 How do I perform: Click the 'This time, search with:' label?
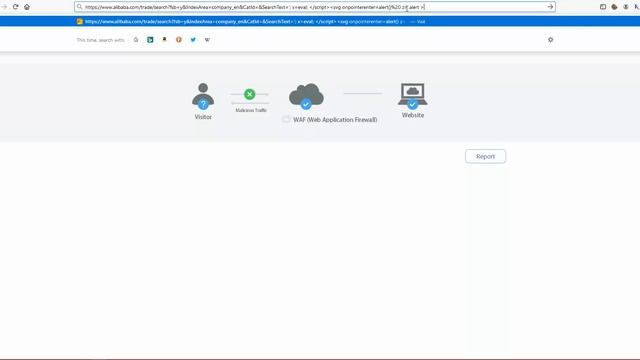100,40
